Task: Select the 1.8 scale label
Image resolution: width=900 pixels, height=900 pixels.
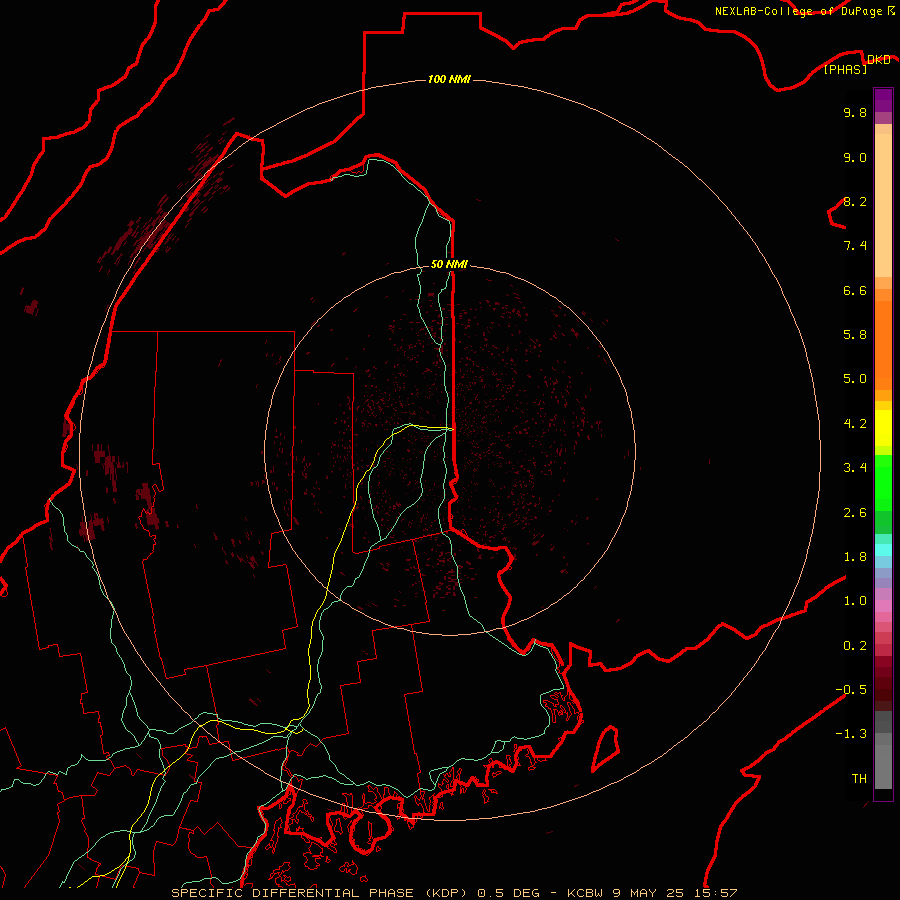Action: [855, 557]
